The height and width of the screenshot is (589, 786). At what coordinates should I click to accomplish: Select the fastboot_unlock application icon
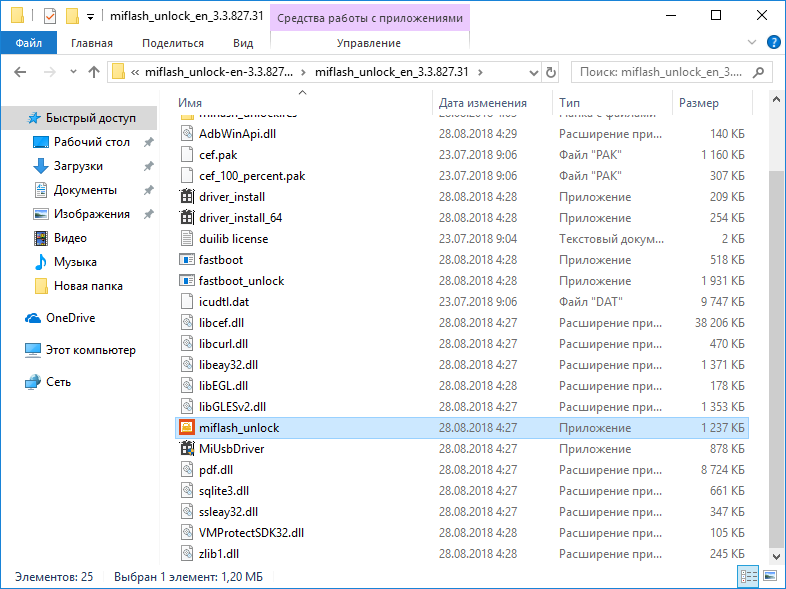point(186,281)
